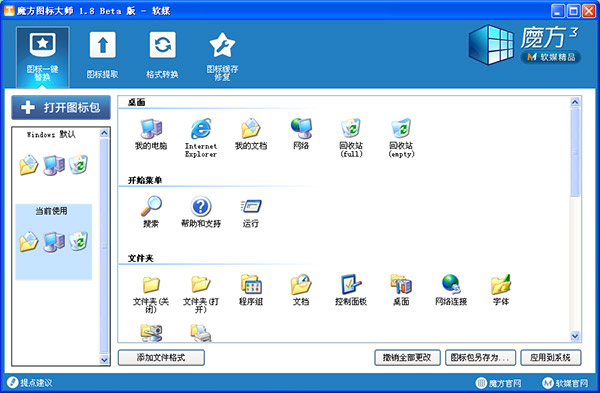Click the 魔方3 软媒精品 logo

(x=524, y=45)
